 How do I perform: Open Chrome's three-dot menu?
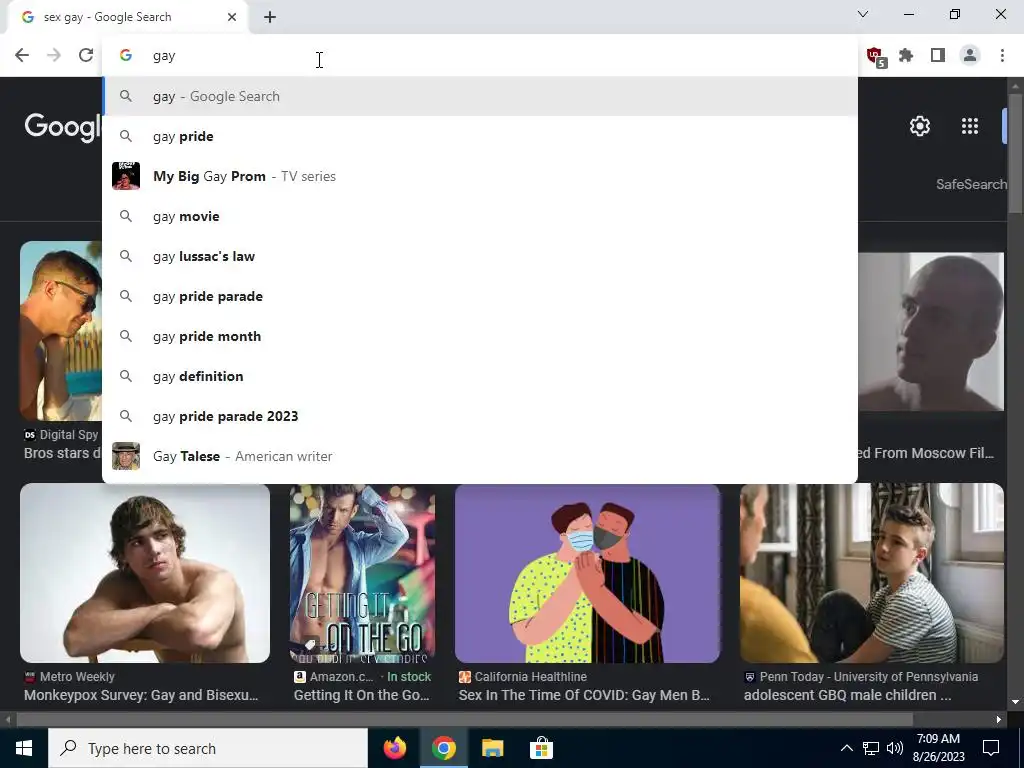coord(1002,56)
